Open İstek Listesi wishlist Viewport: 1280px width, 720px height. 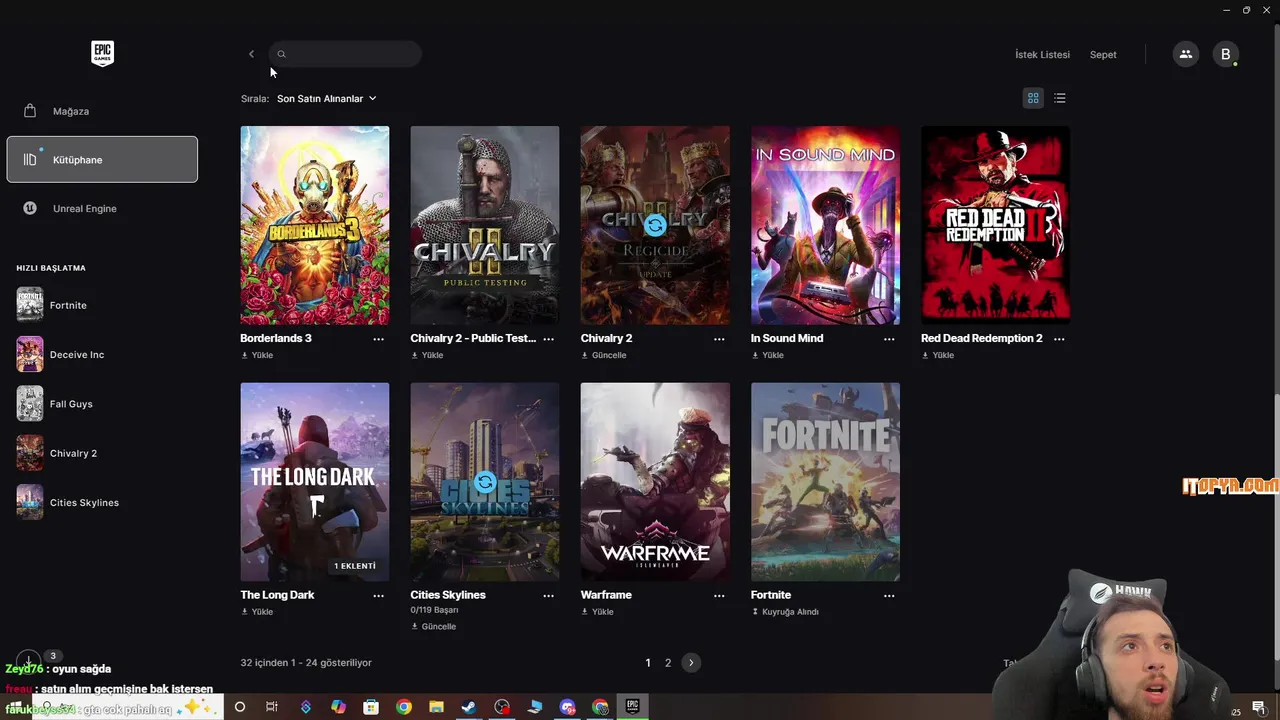[1042, 55]
